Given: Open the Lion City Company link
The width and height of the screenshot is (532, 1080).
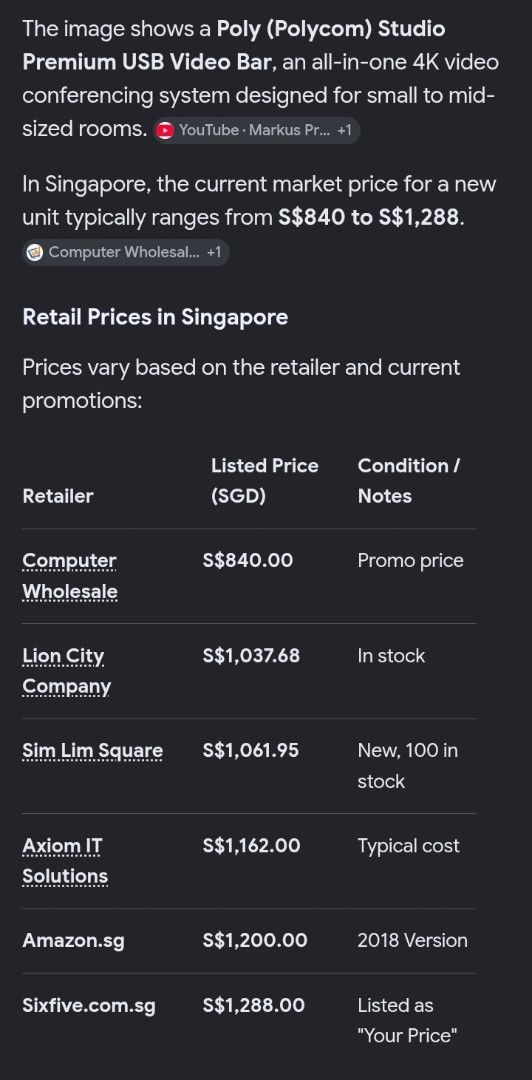Looking at the screenshot, I should coord(66,671).
